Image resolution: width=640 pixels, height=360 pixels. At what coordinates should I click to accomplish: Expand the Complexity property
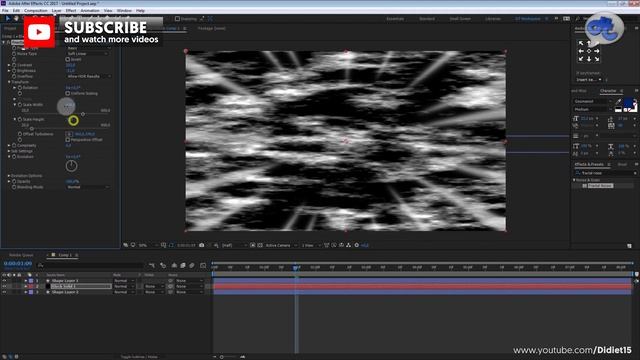click(9, 145)
